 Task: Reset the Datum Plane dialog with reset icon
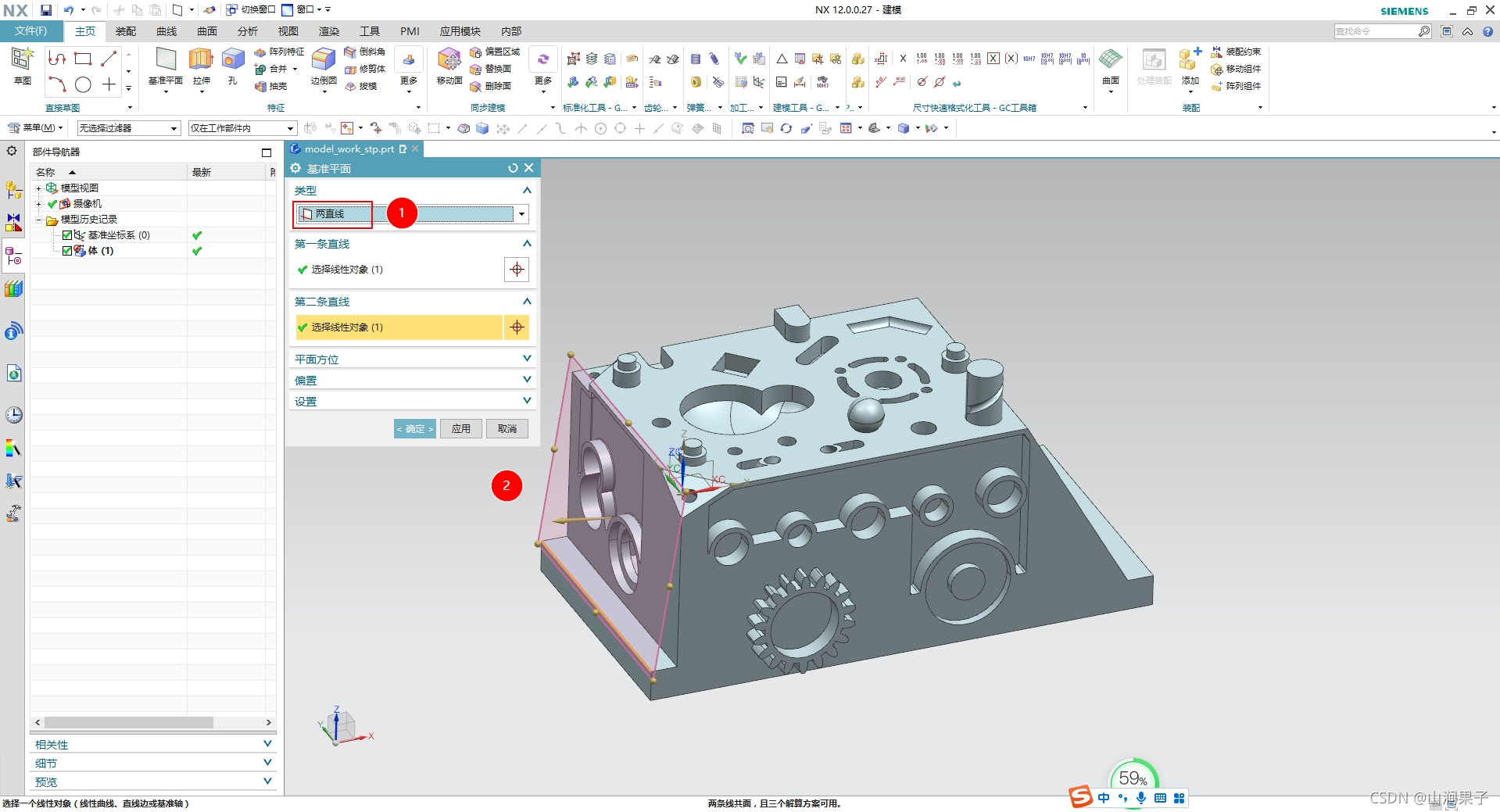click(x=513, y=168)
